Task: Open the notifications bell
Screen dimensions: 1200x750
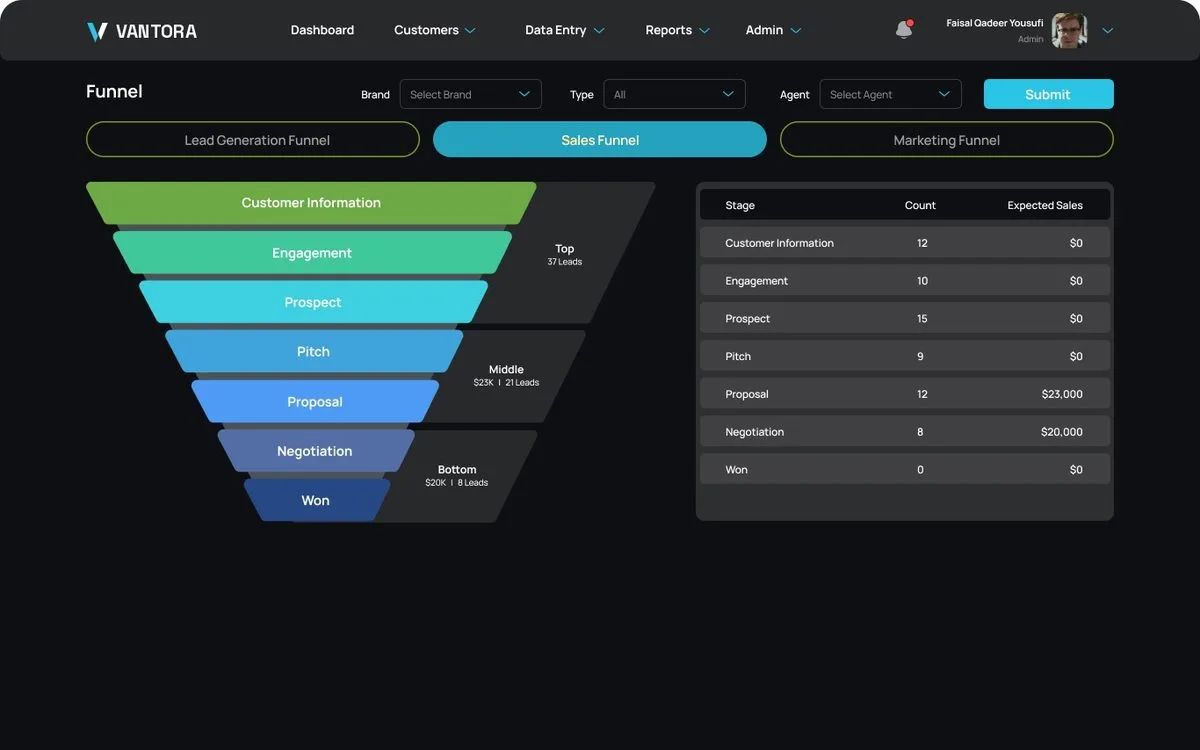Action: [x=904, y=29]
